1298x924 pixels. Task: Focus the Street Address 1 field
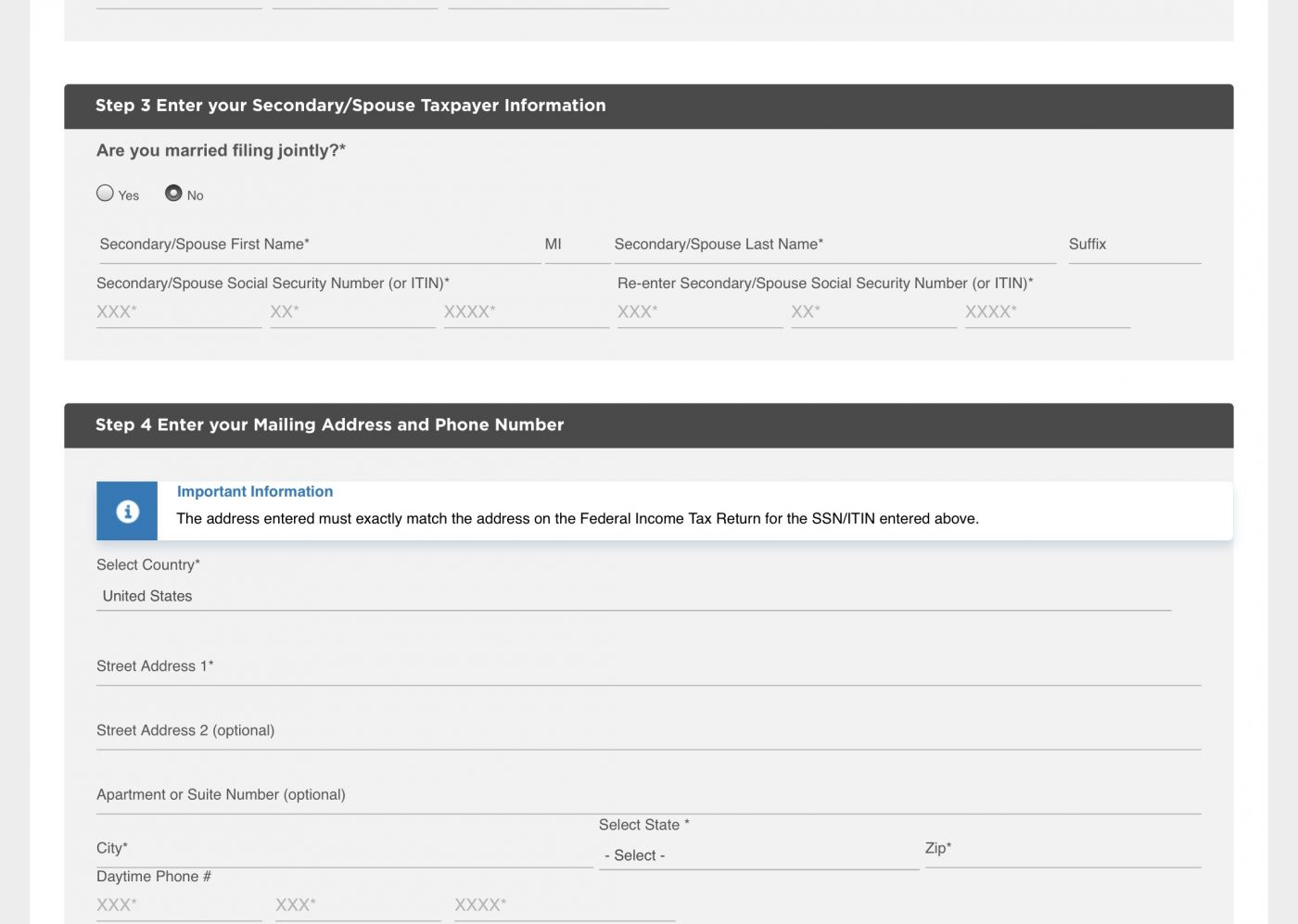click(x=648, y=667)
